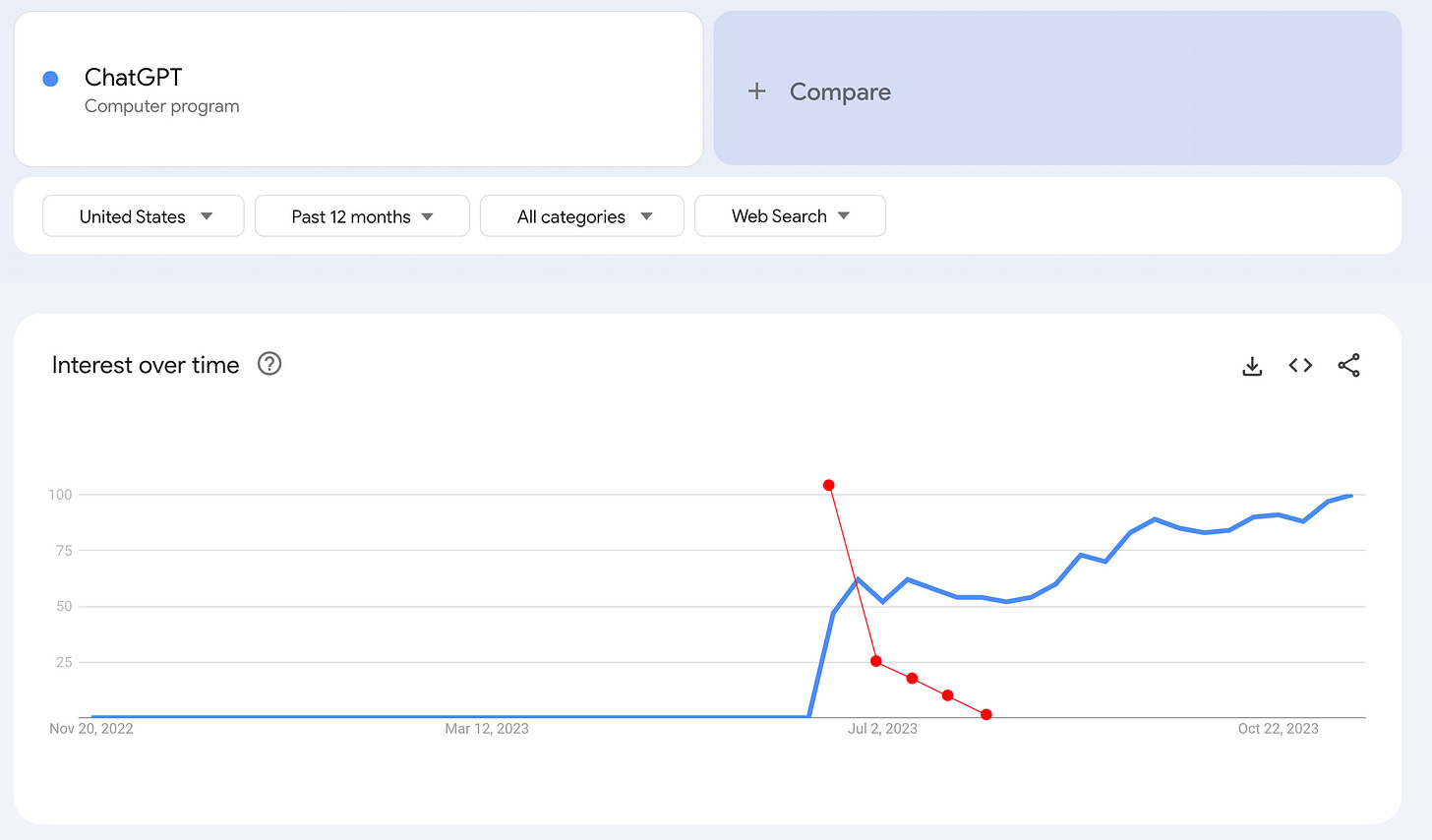This screenshot has height=840, width=1432.
Task: Open the United States region dropdown
Action: [144, 216]
